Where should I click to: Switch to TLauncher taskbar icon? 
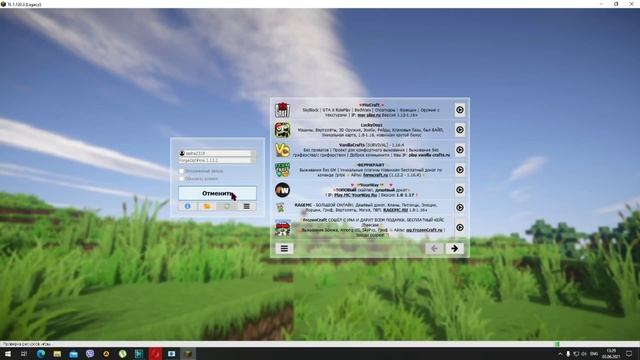[188, 354]
